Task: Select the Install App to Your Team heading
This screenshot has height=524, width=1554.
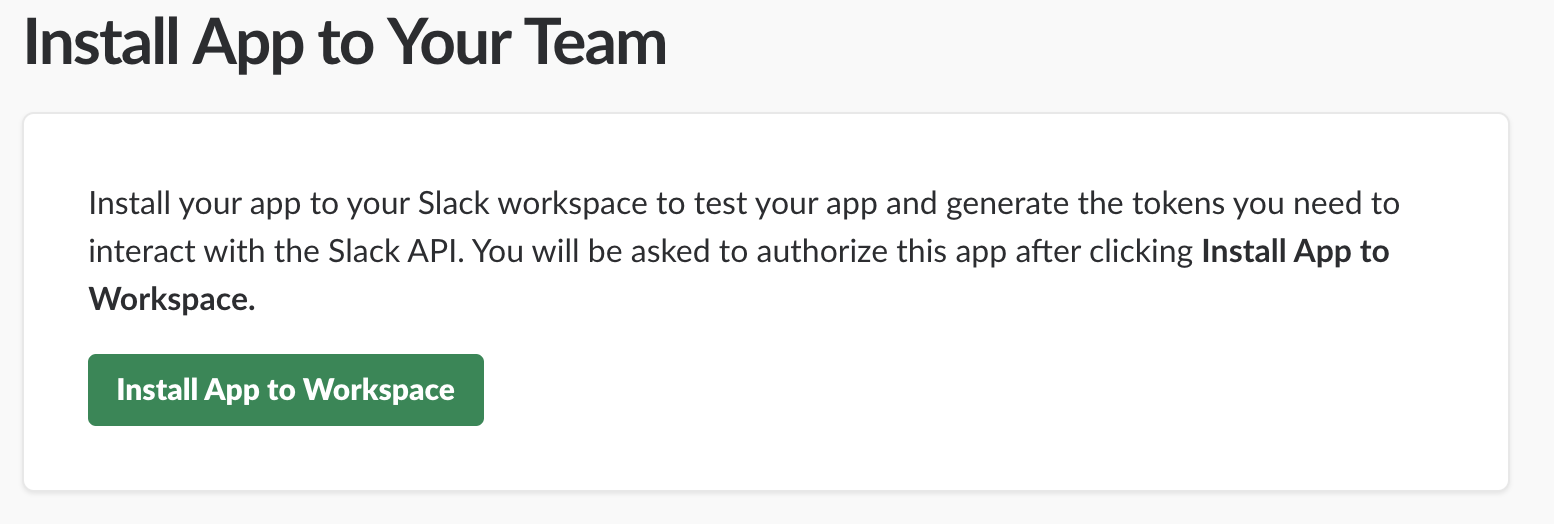Action: pos(345,44)
